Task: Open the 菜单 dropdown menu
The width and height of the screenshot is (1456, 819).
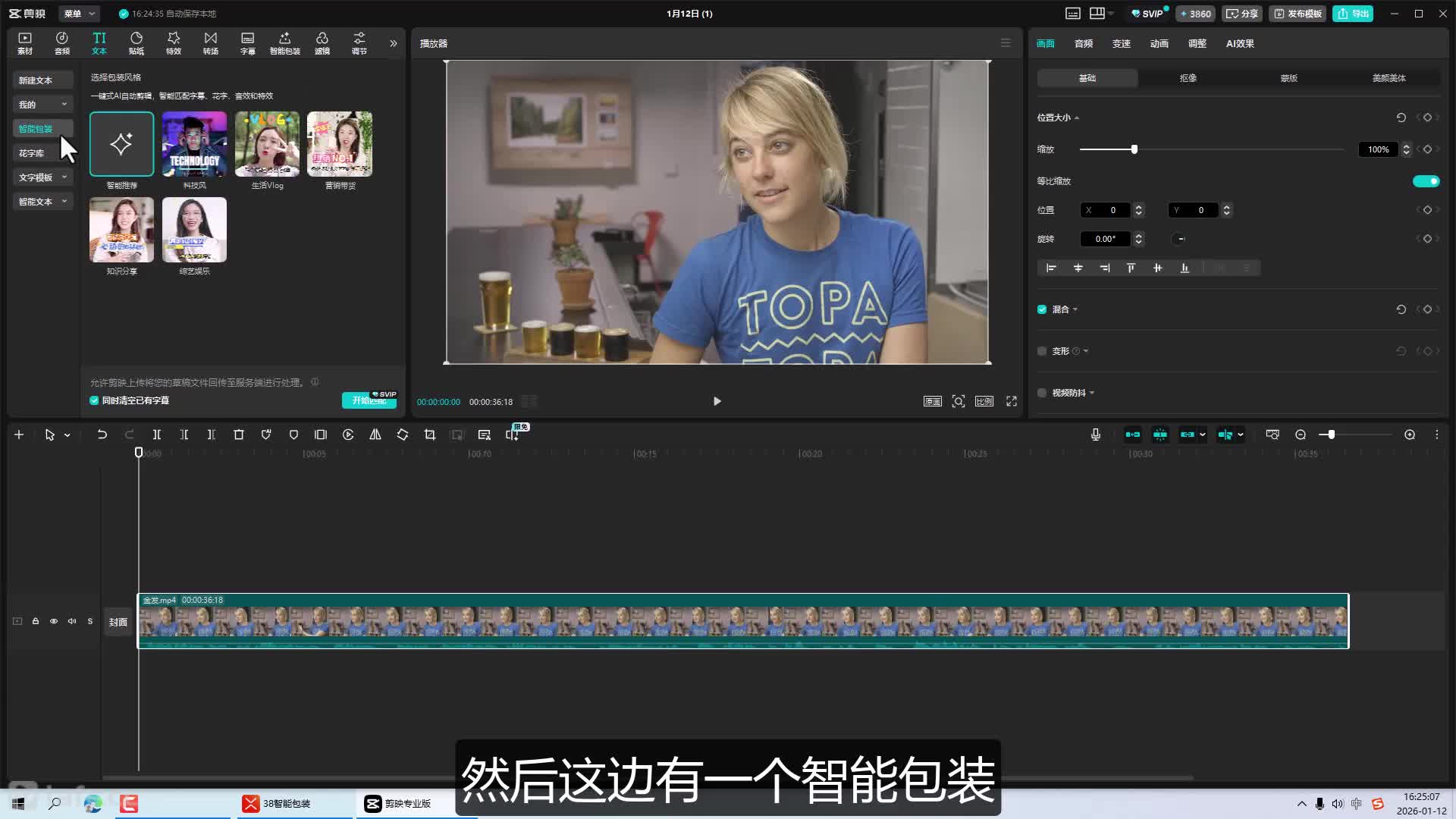Action: pos(79,14)
